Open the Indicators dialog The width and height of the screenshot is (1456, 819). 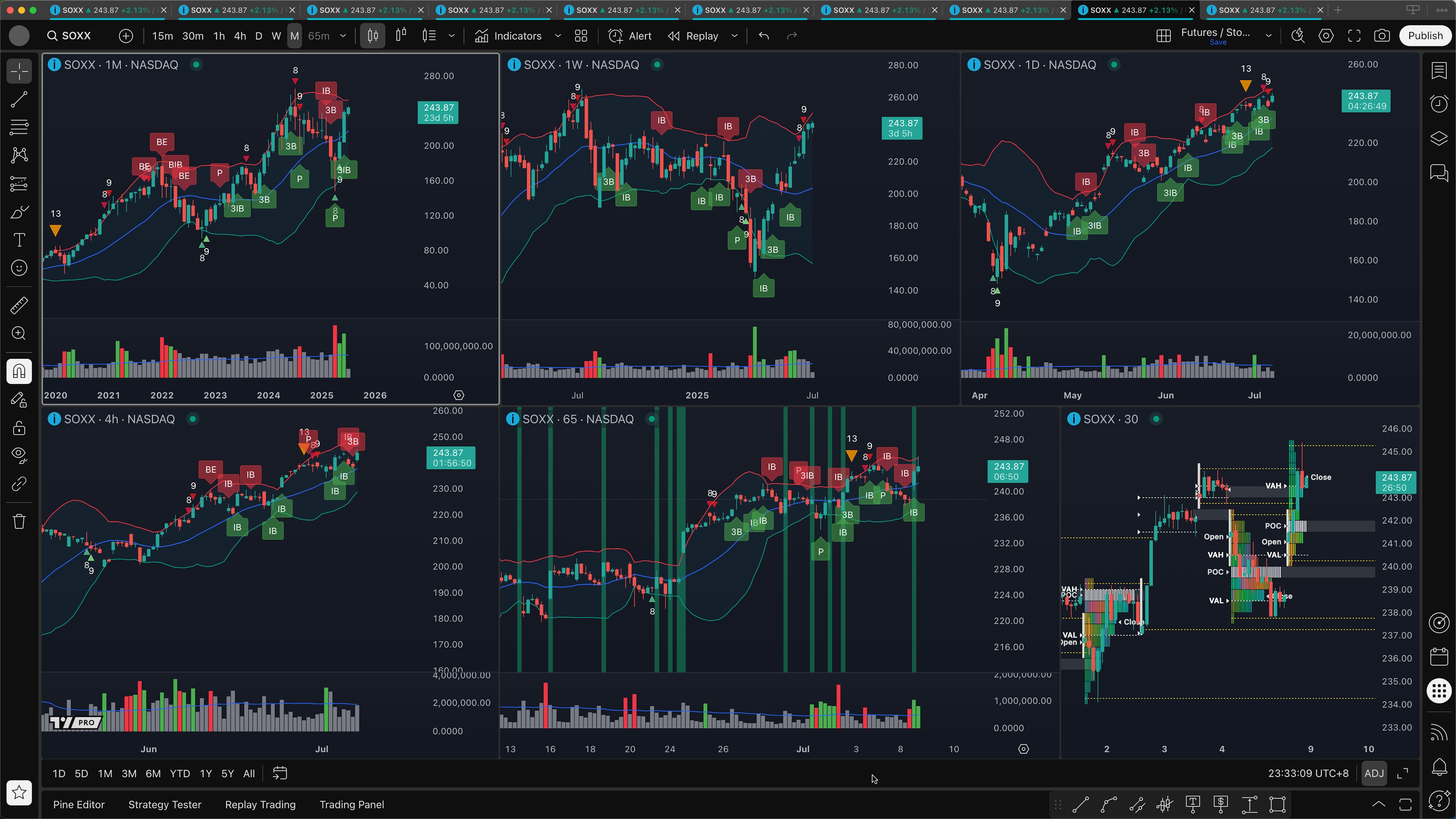coord(508,36)
